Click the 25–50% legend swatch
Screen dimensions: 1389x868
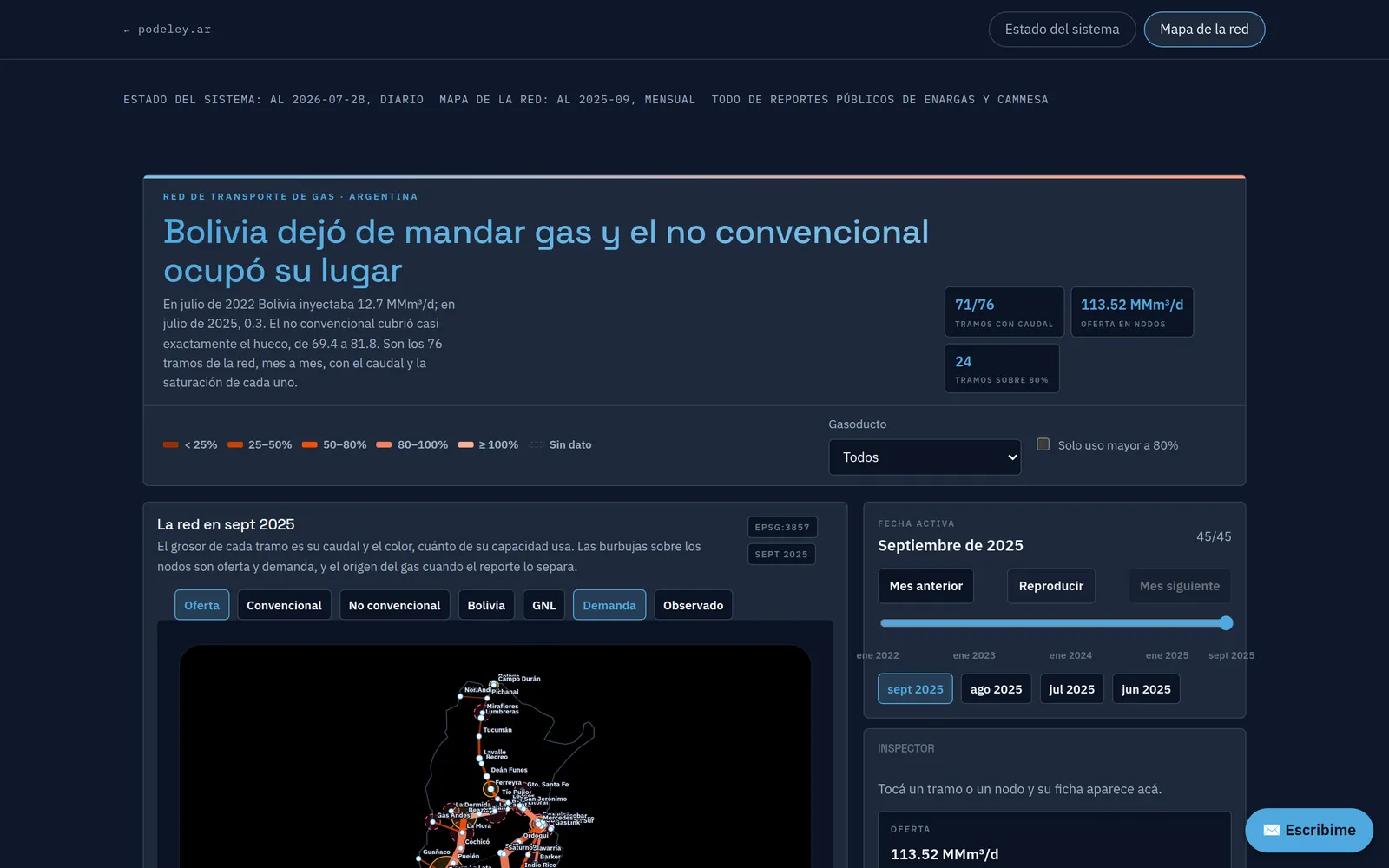(235, 444)
